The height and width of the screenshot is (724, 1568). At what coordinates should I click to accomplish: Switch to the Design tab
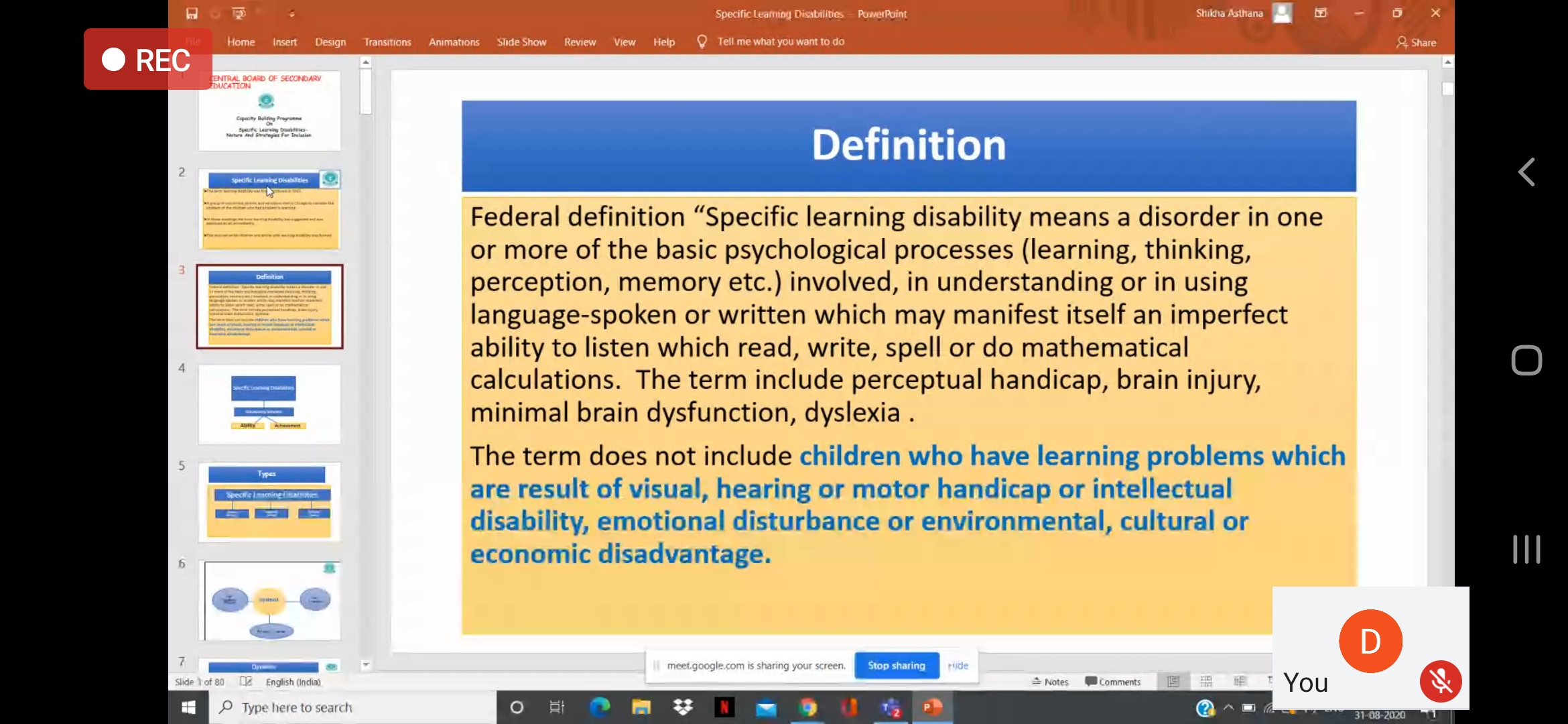pyautogui.click(x=330, y=42)
